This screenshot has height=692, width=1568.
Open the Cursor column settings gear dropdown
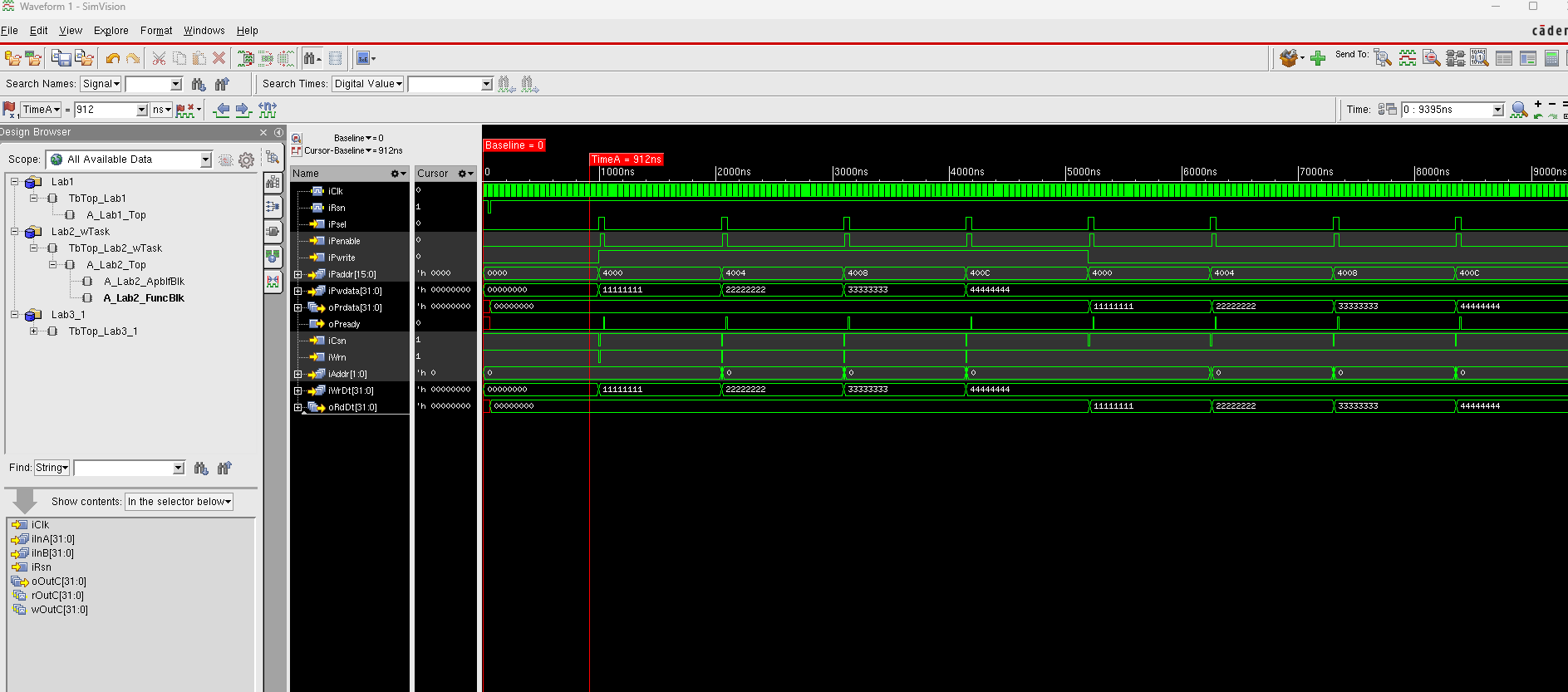(465, 174)
